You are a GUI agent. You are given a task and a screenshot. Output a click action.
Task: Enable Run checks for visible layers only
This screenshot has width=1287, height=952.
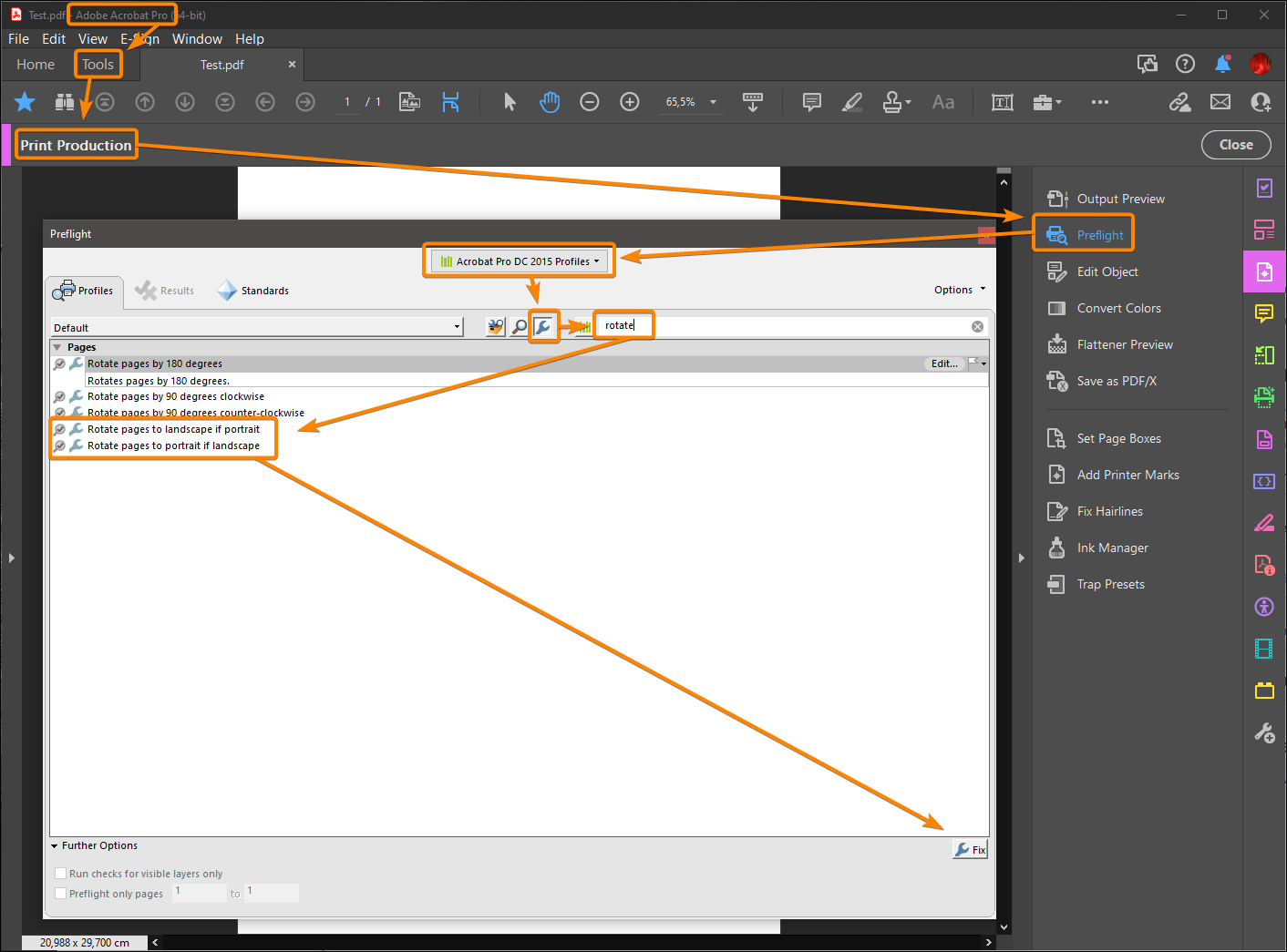tap(60, 873)
